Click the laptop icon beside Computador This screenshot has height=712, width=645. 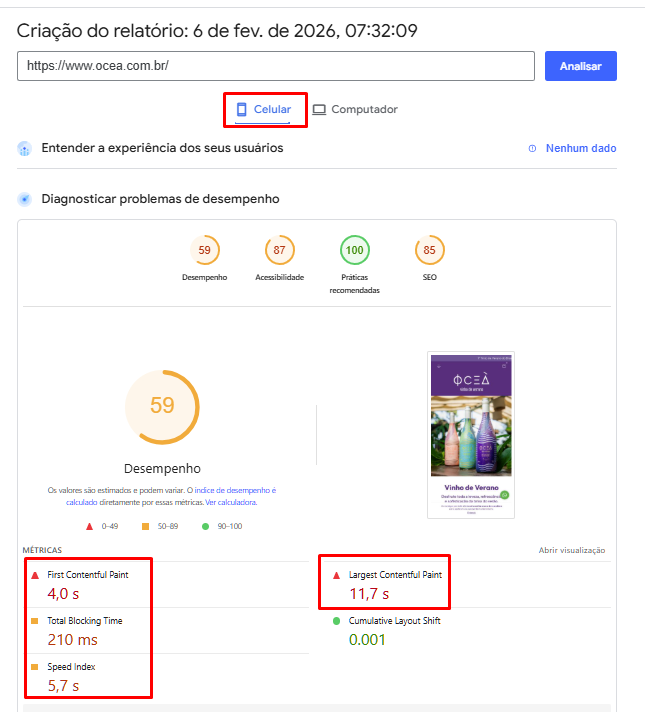tap(319, 109)
